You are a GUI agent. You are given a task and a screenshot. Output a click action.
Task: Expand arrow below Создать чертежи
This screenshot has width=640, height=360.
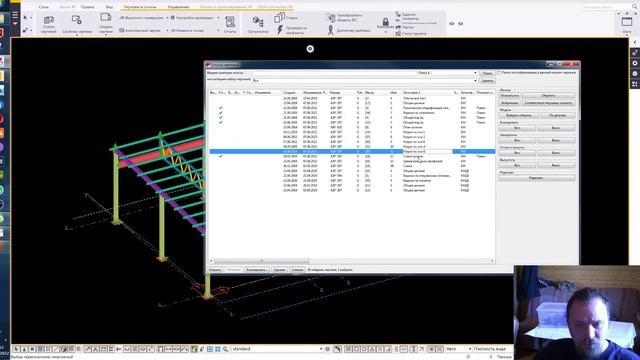(x=106, y=35)
